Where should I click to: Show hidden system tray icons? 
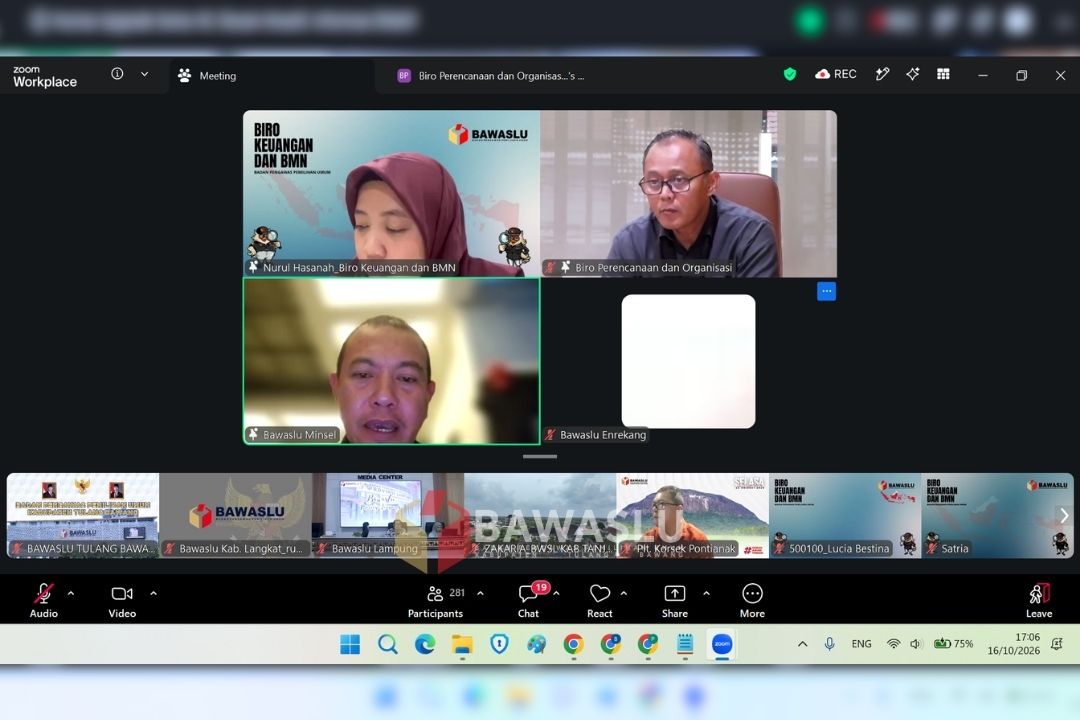tap(802, 644)
